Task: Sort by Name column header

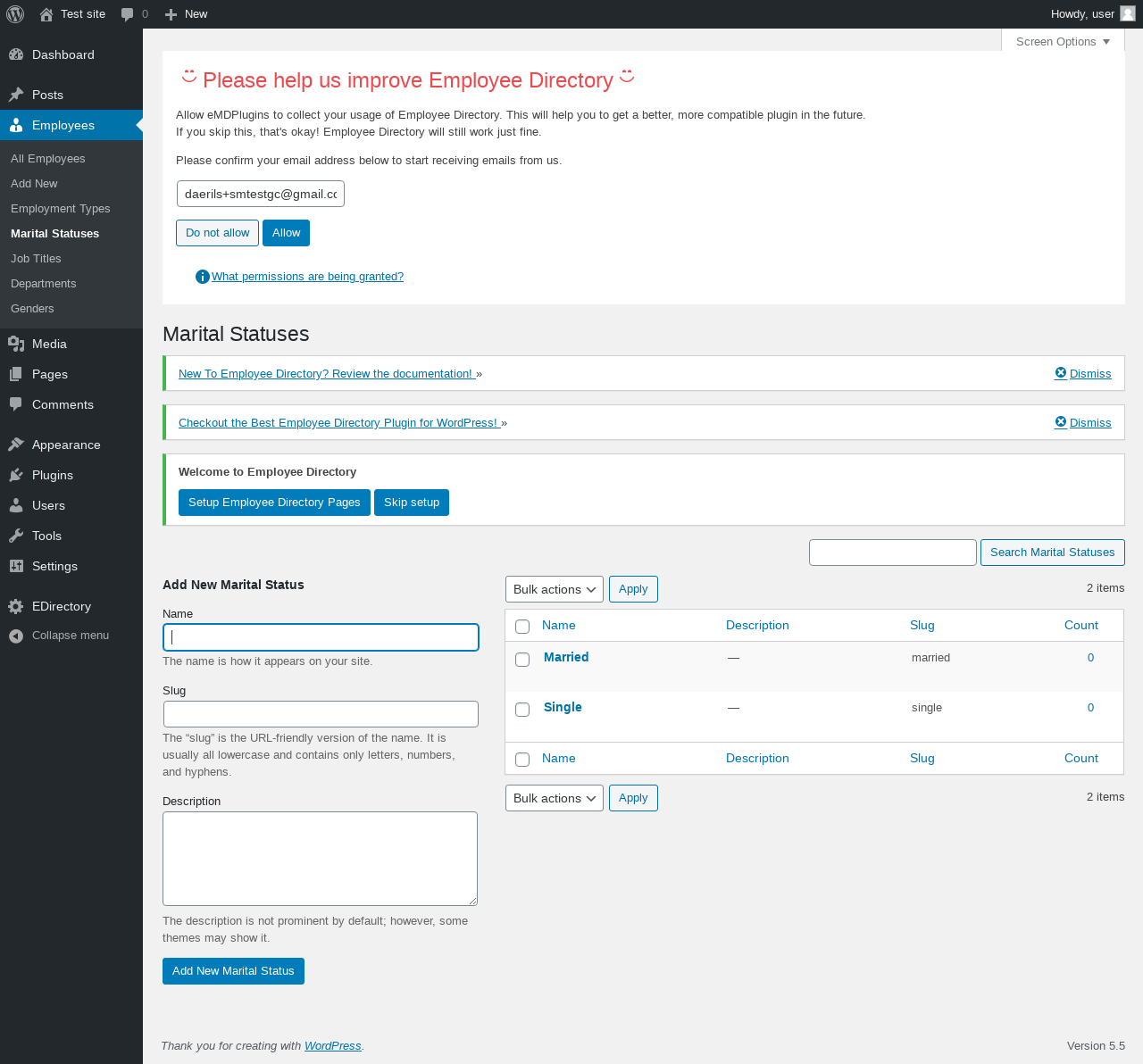Action: (x=559, y=626)
